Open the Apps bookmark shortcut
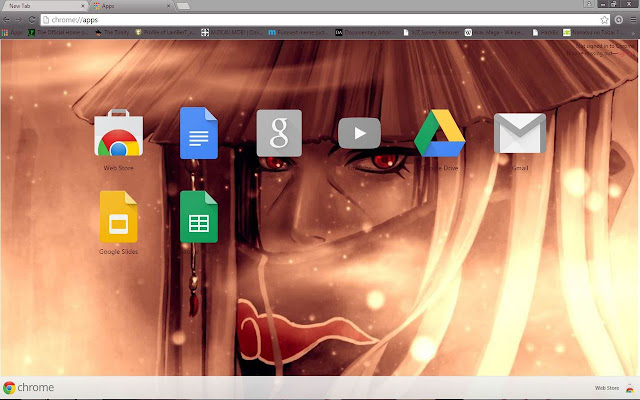The height and width of the screenshot is (400, 640). coord(12,32)
